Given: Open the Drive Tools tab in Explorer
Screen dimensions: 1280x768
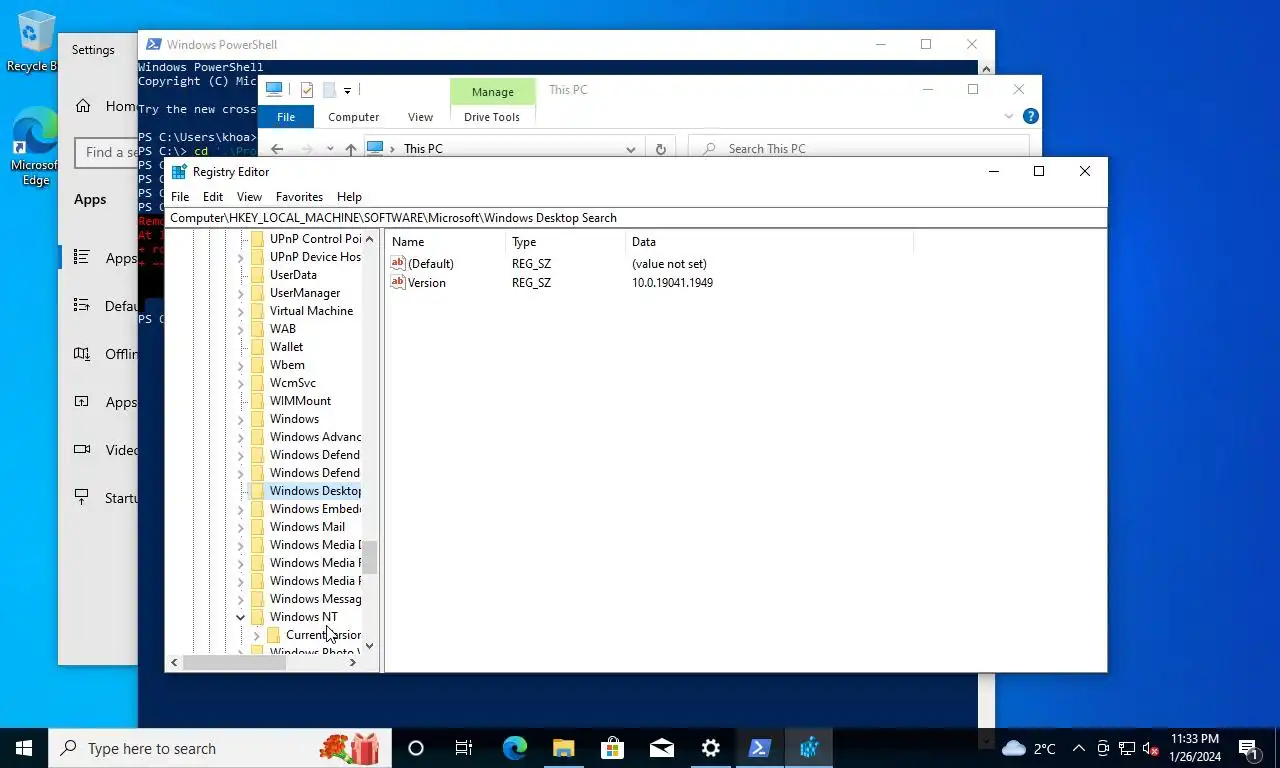Looking at the screenshot, I should click(x=492, y=117).
